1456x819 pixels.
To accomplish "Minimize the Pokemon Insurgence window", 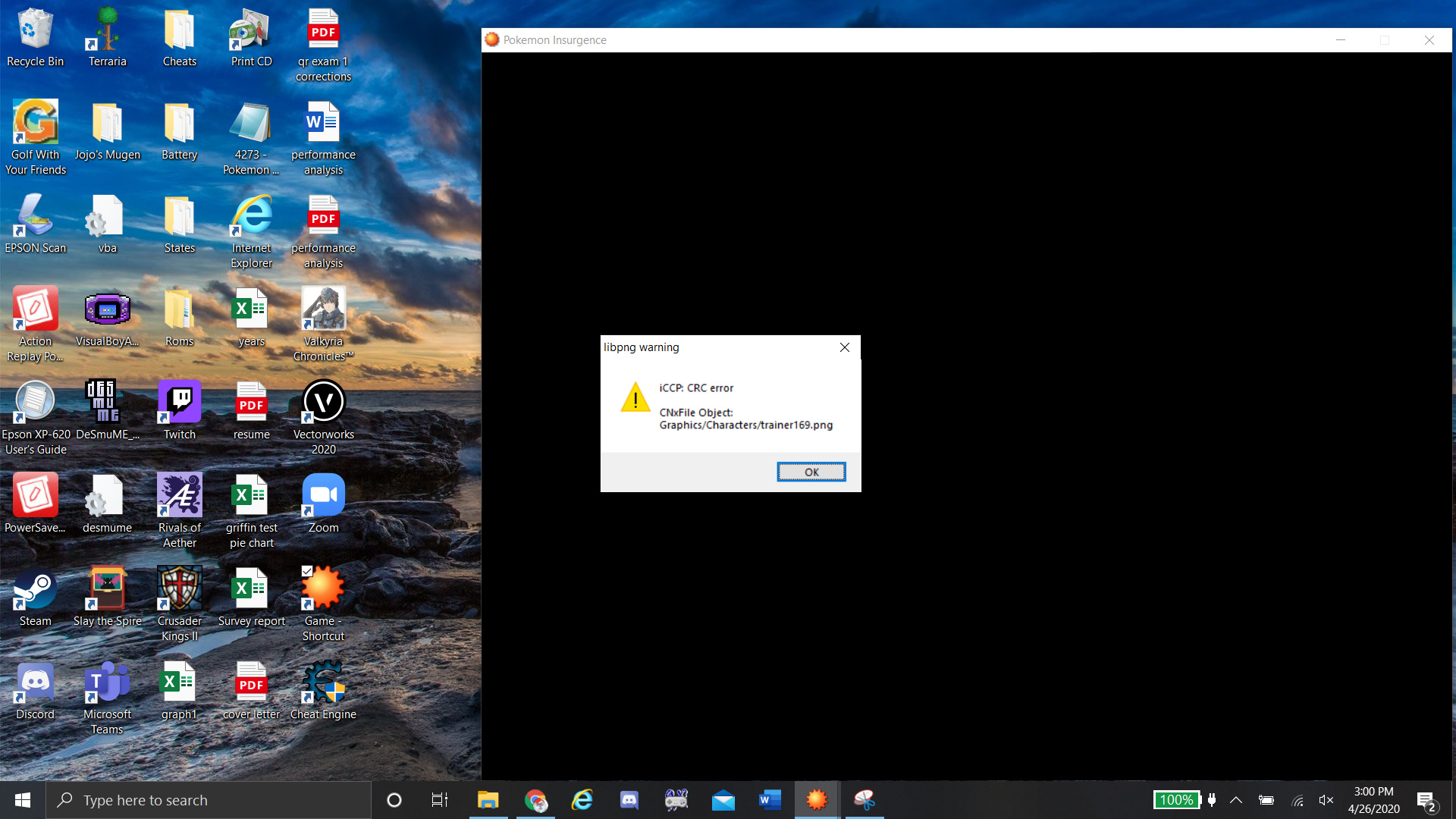I will (x=1341, y=40).
